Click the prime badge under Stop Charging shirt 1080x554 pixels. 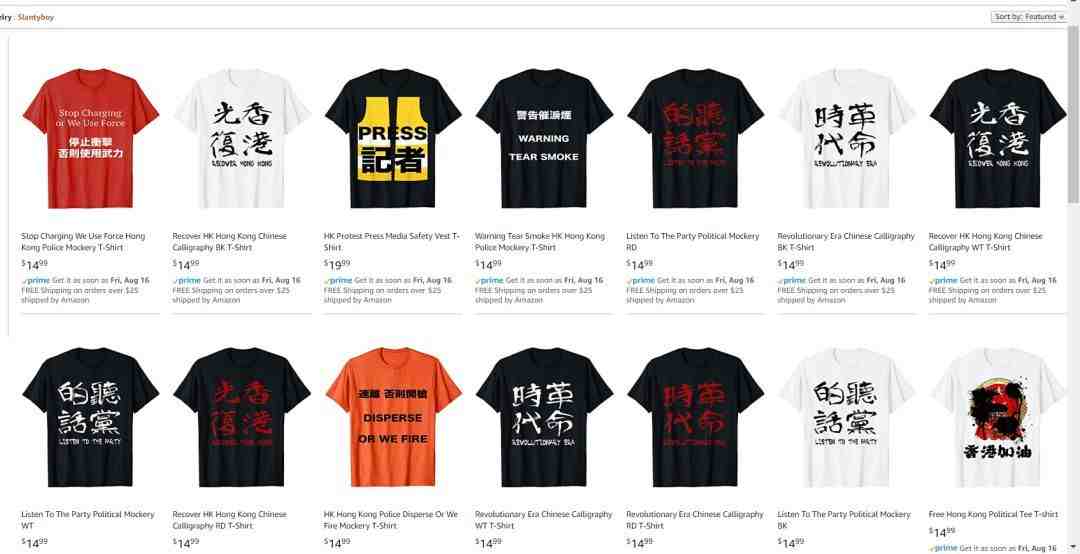(x=36, y=280)
